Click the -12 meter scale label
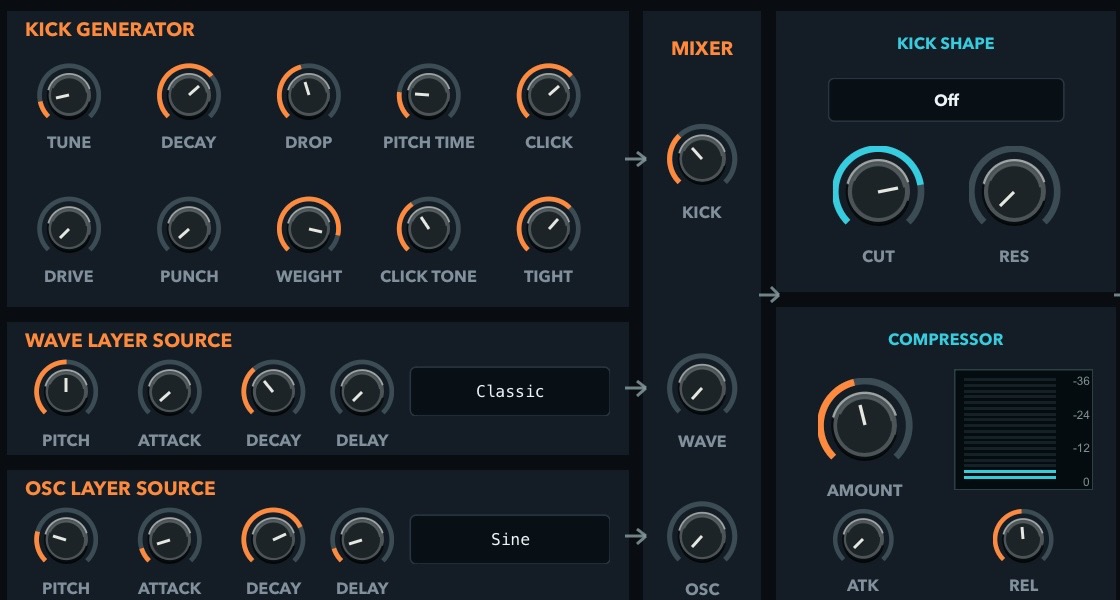The height and width of the screenshot is (600, 1120). pos(1081,449)
